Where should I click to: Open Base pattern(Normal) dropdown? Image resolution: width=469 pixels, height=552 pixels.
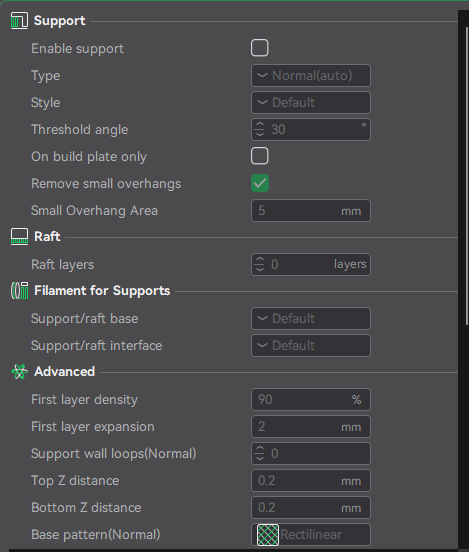coord(311,535)
